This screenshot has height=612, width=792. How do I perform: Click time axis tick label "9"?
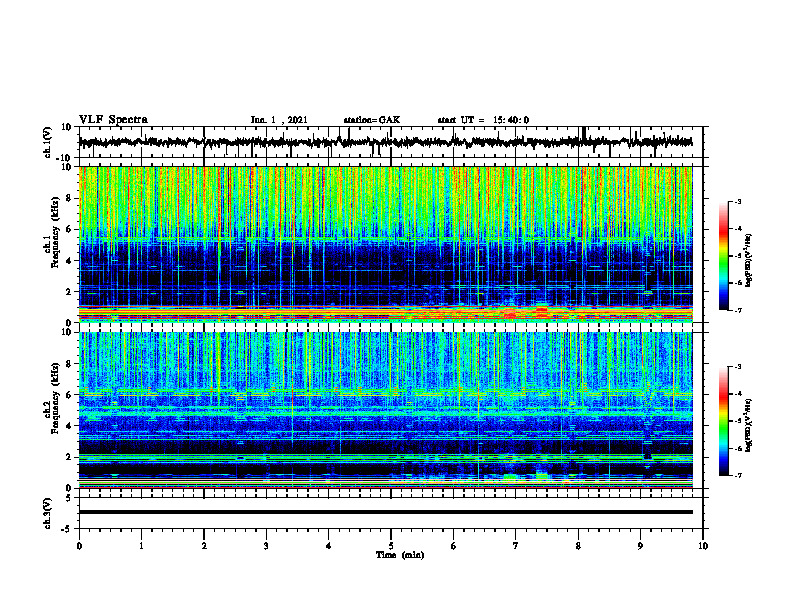coord(640,546)
